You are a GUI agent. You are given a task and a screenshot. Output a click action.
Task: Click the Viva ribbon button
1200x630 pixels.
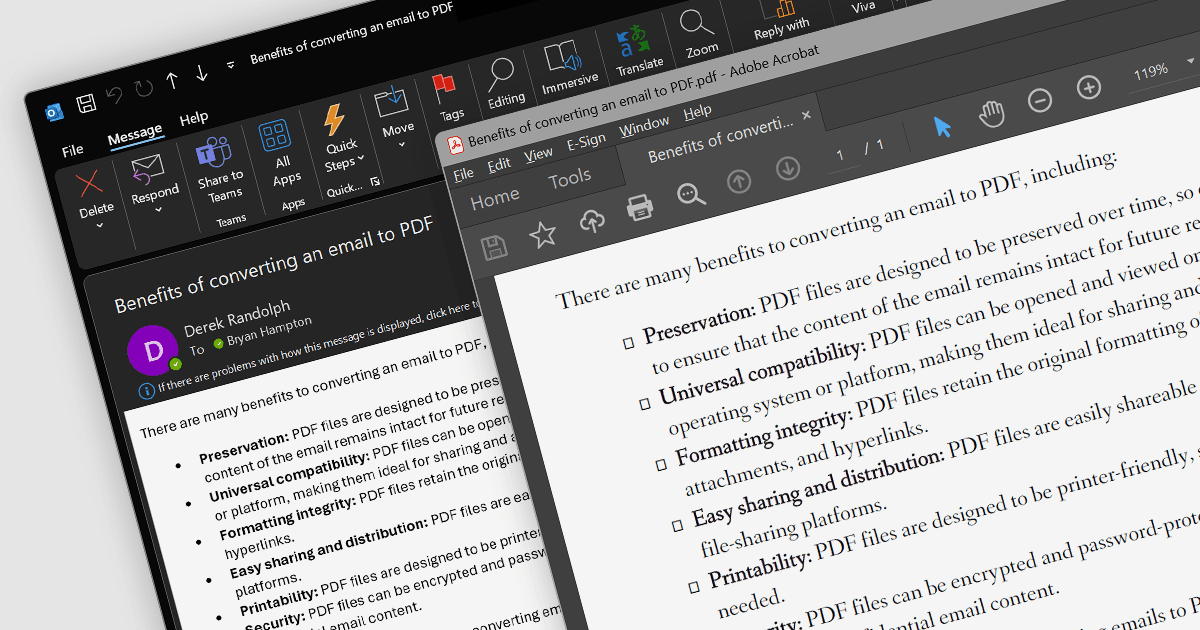tap(864, 6)
